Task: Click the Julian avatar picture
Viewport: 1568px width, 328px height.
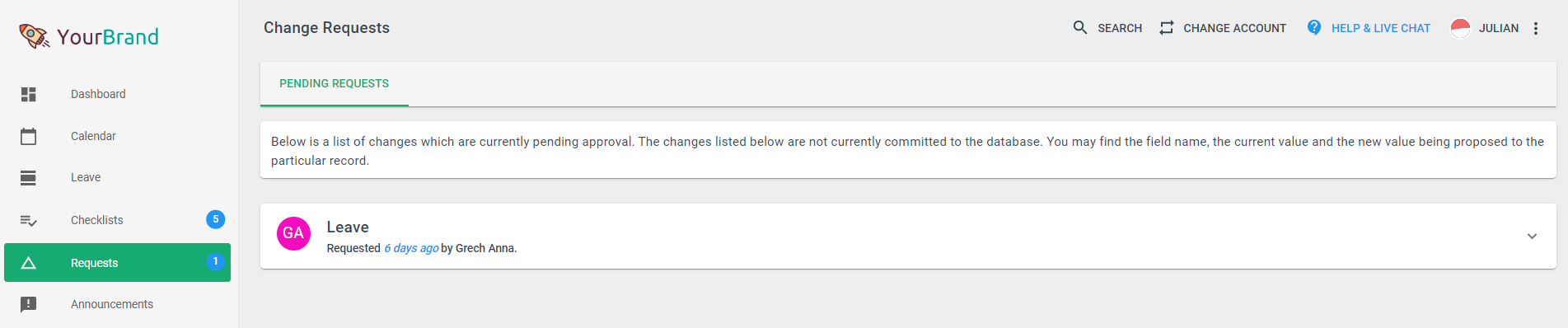Action: coord(1460,28)
